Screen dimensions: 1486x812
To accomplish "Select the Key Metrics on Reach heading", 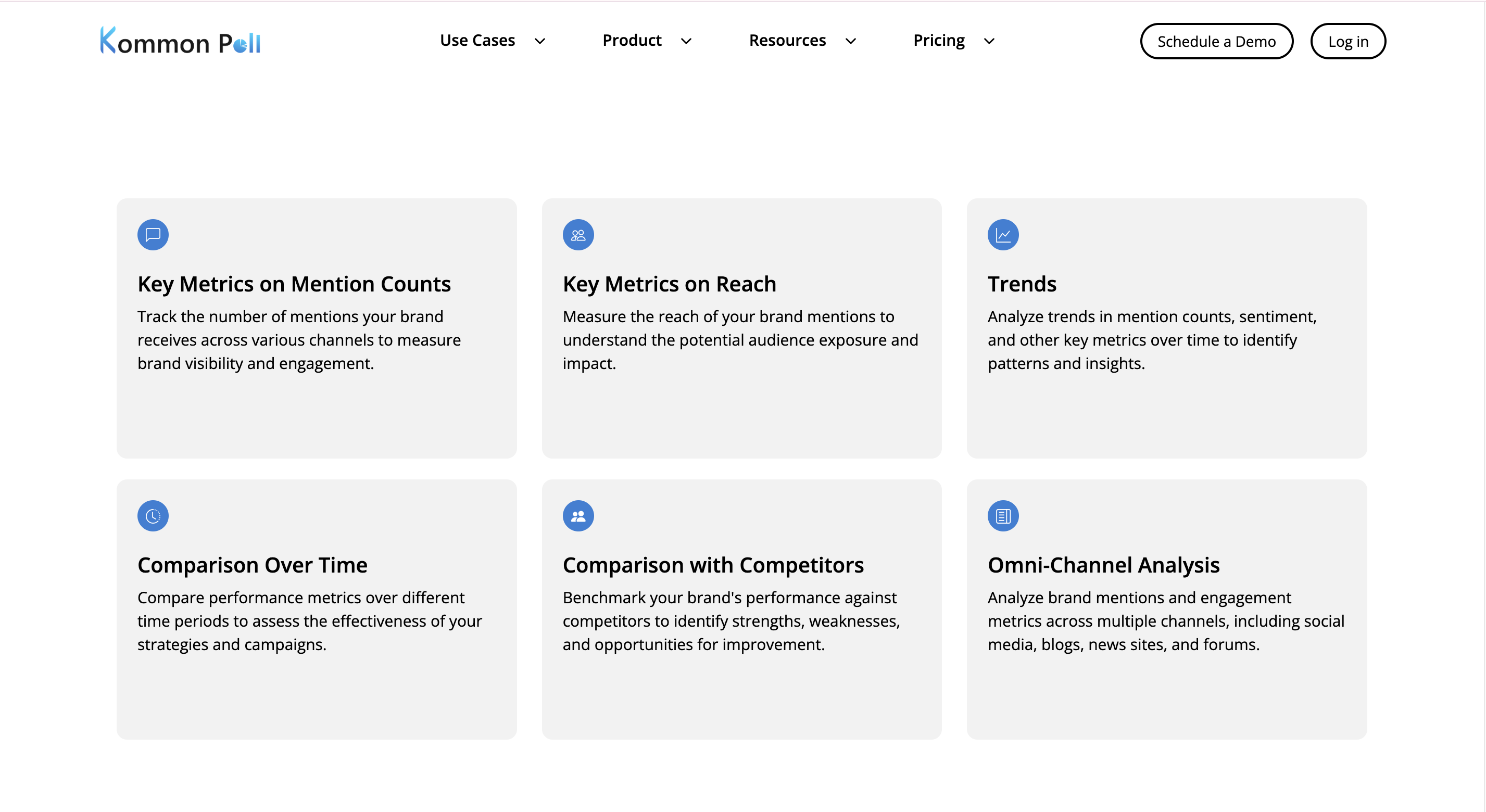I will point(669,284).
